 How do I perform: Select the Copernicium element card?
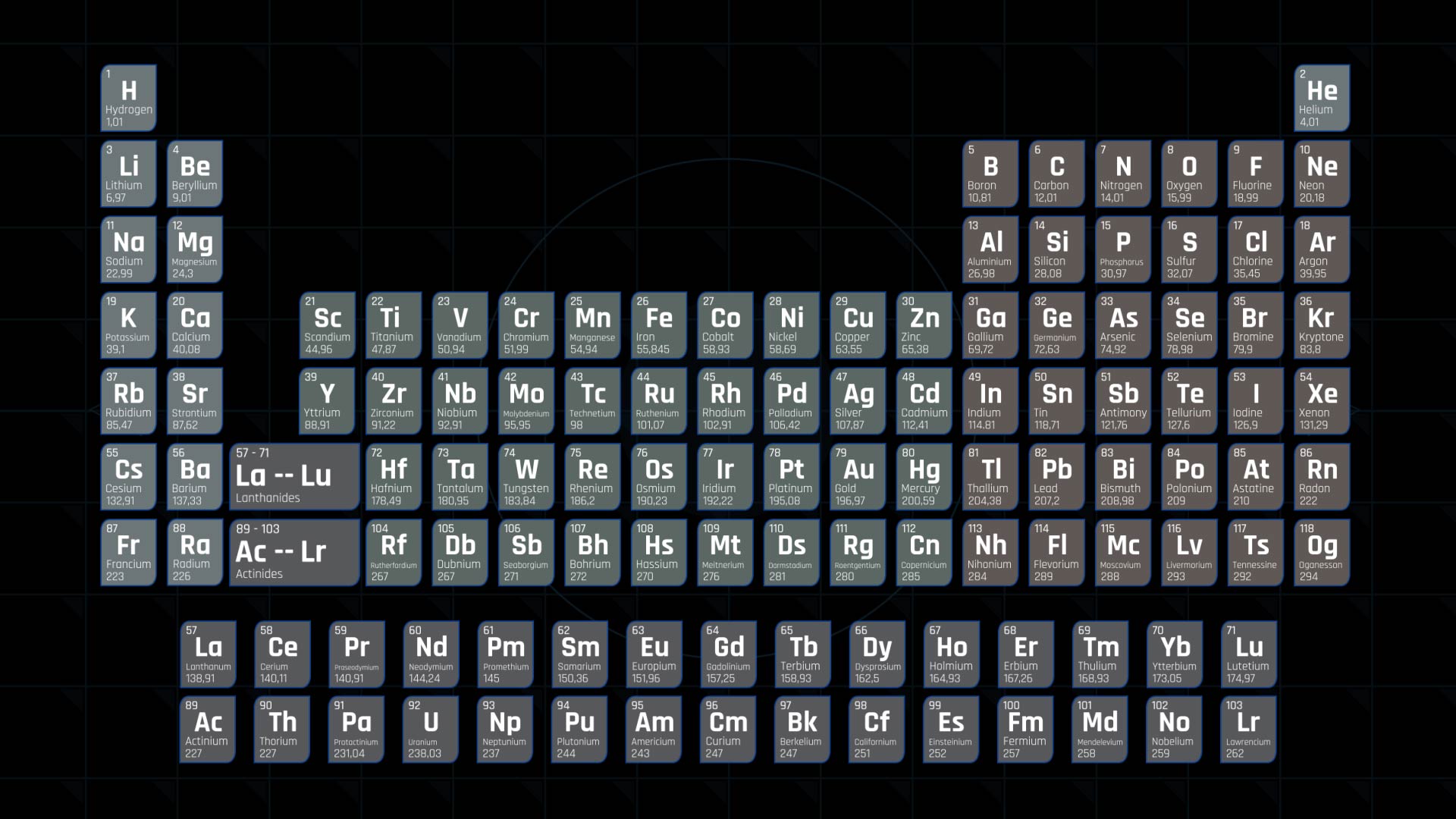coord(924,553)
